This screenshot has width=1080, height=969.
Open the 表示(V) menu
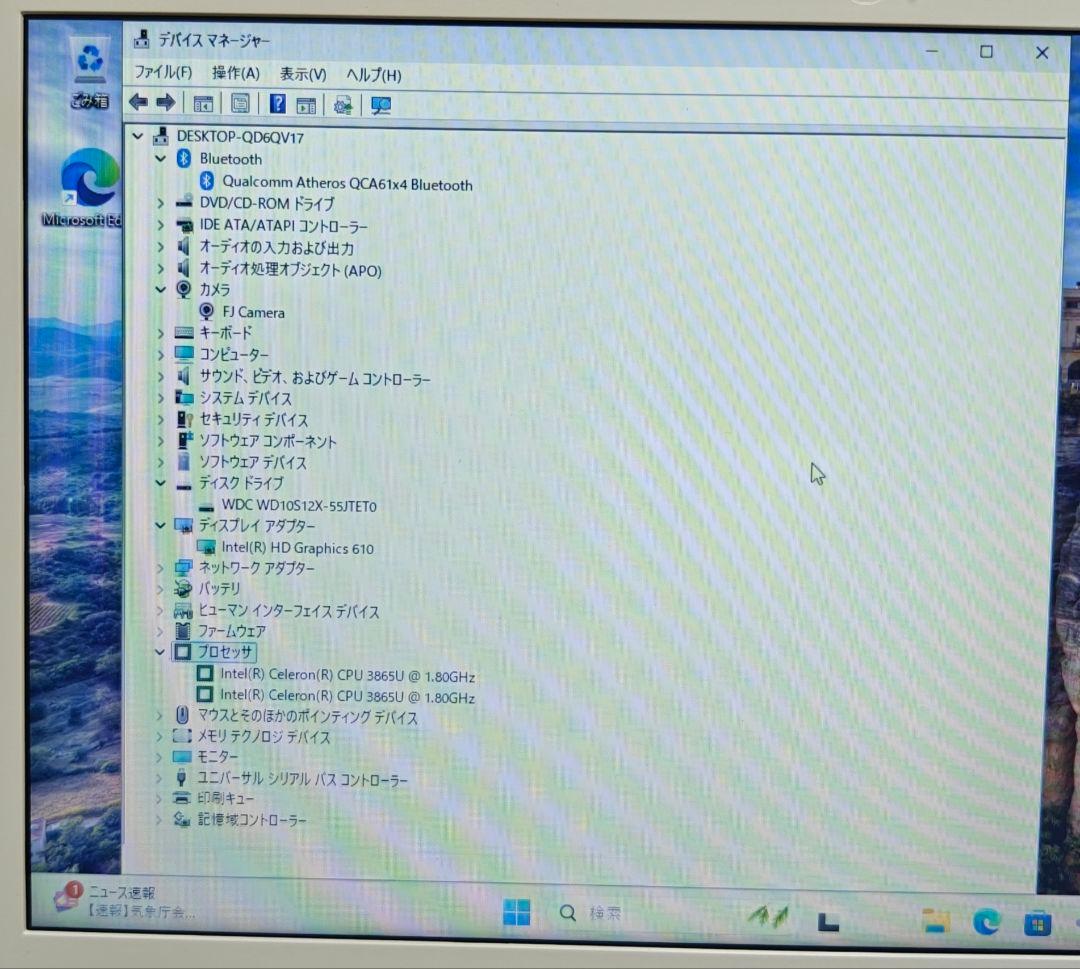[x=303, y=74]
